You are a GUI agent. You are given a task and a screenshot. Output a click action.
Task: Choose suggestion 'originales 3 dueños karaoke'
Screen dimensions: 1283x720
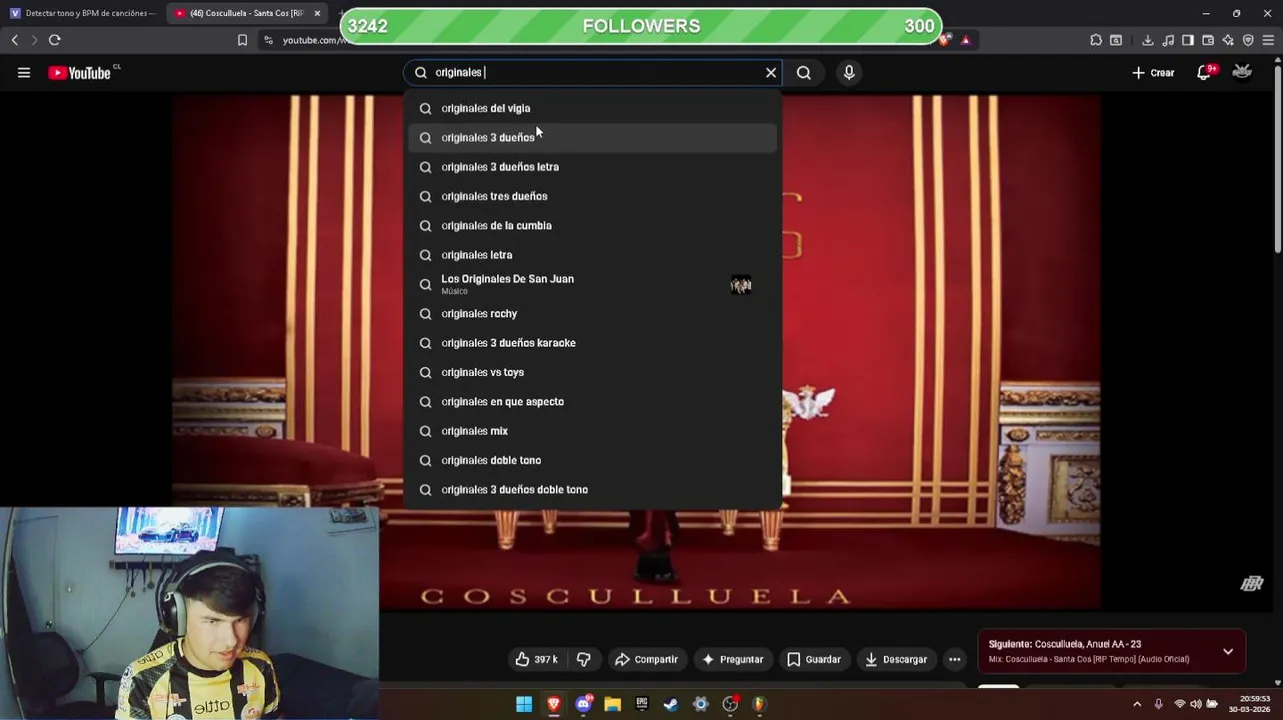tap(593, 343)
